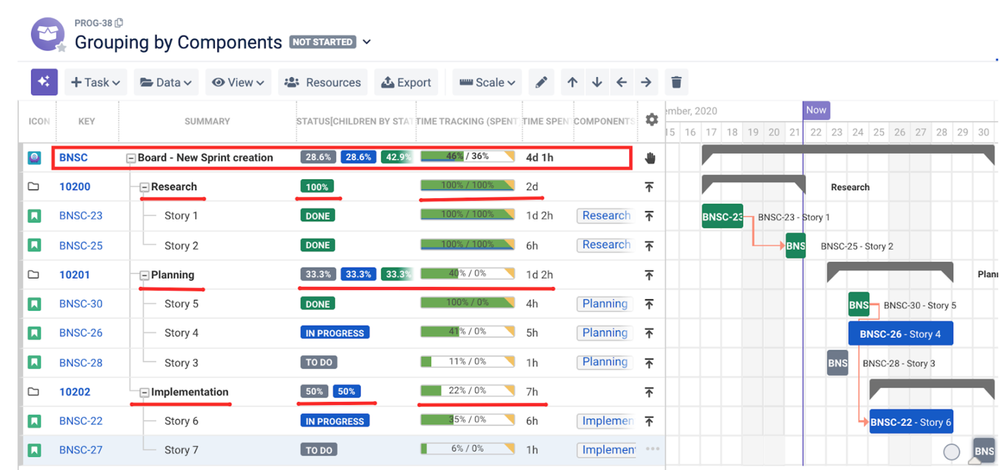The height and width of the screenshot is (470, 999).
Task: Click the pencil edit icon
Action: (x=541, y=82)
